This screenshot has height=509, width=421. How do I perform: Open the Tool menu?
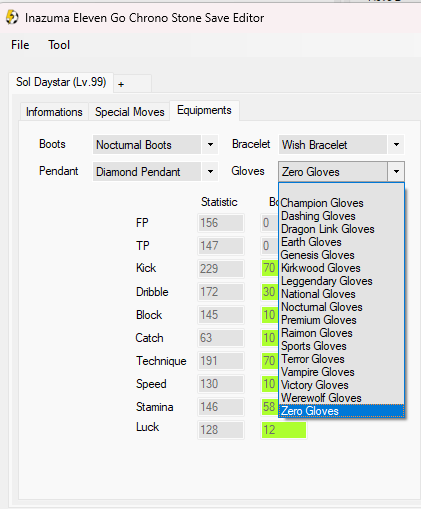59,45
